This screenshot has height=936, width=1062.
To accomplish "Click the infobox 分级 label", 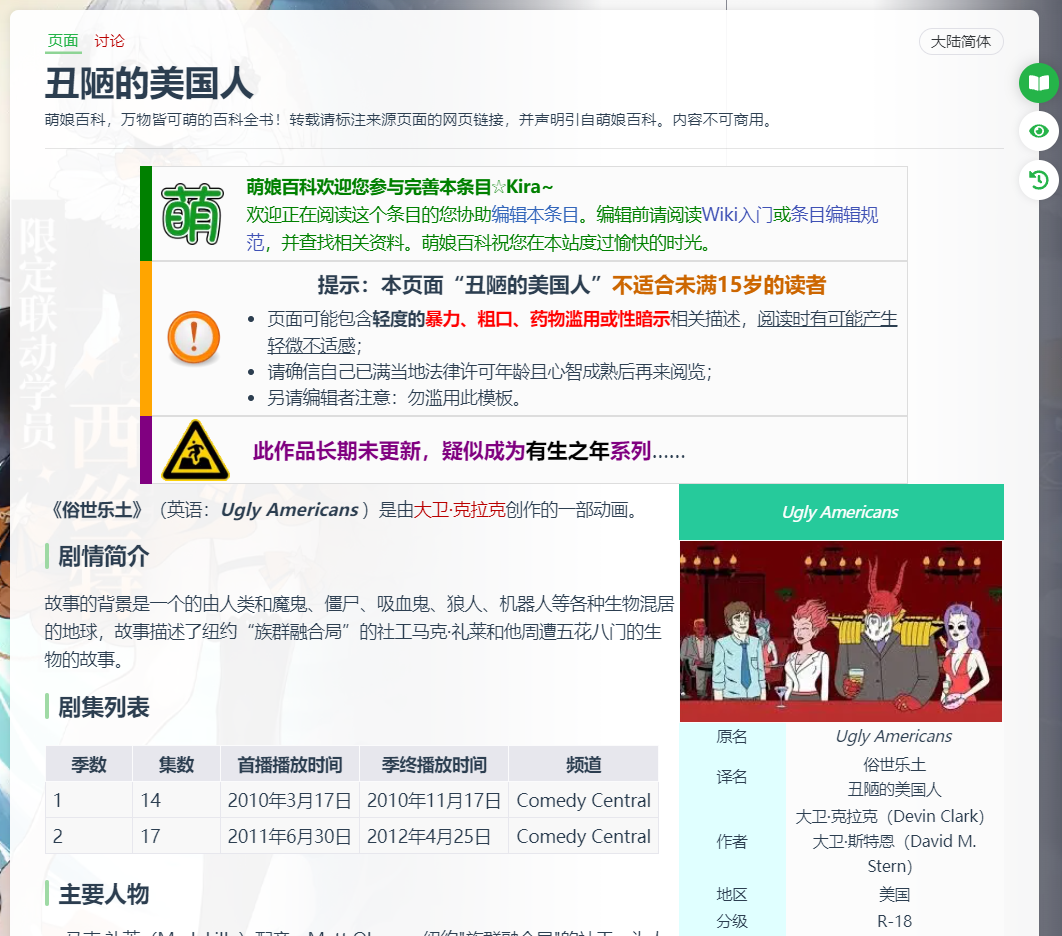I will [x=731, y=921].
